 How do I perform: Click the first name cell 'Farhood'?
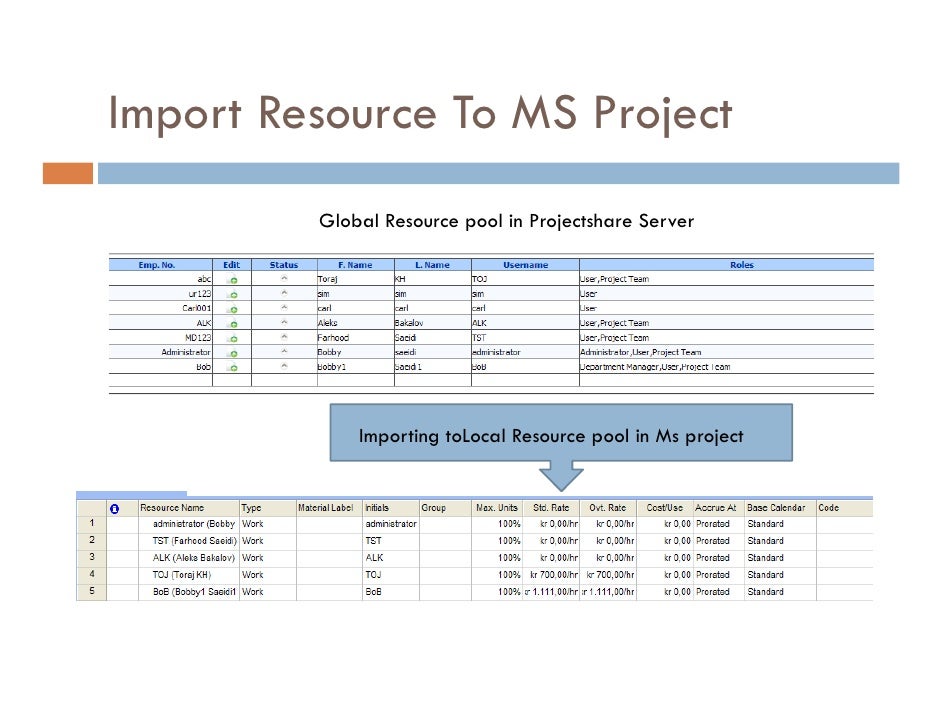coord(356,338)
